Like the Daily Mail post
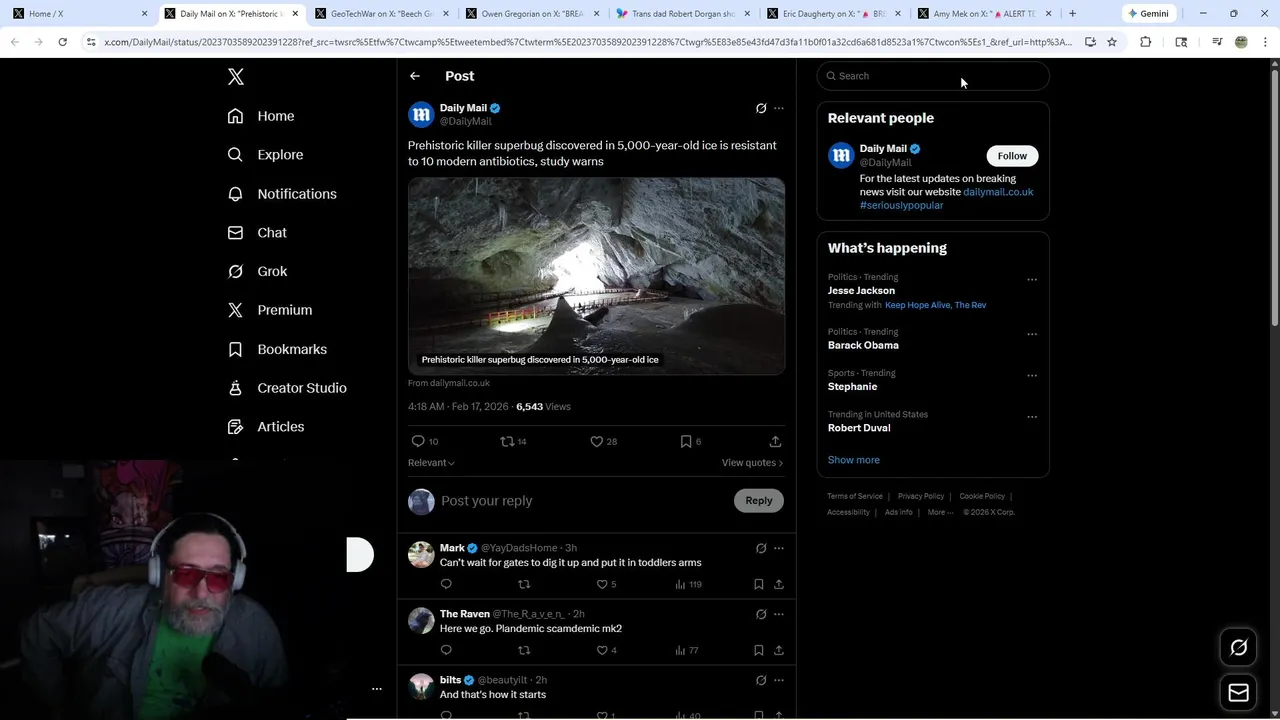The width and height of the screenshot is (1280, 720). [x=596, y=441]
